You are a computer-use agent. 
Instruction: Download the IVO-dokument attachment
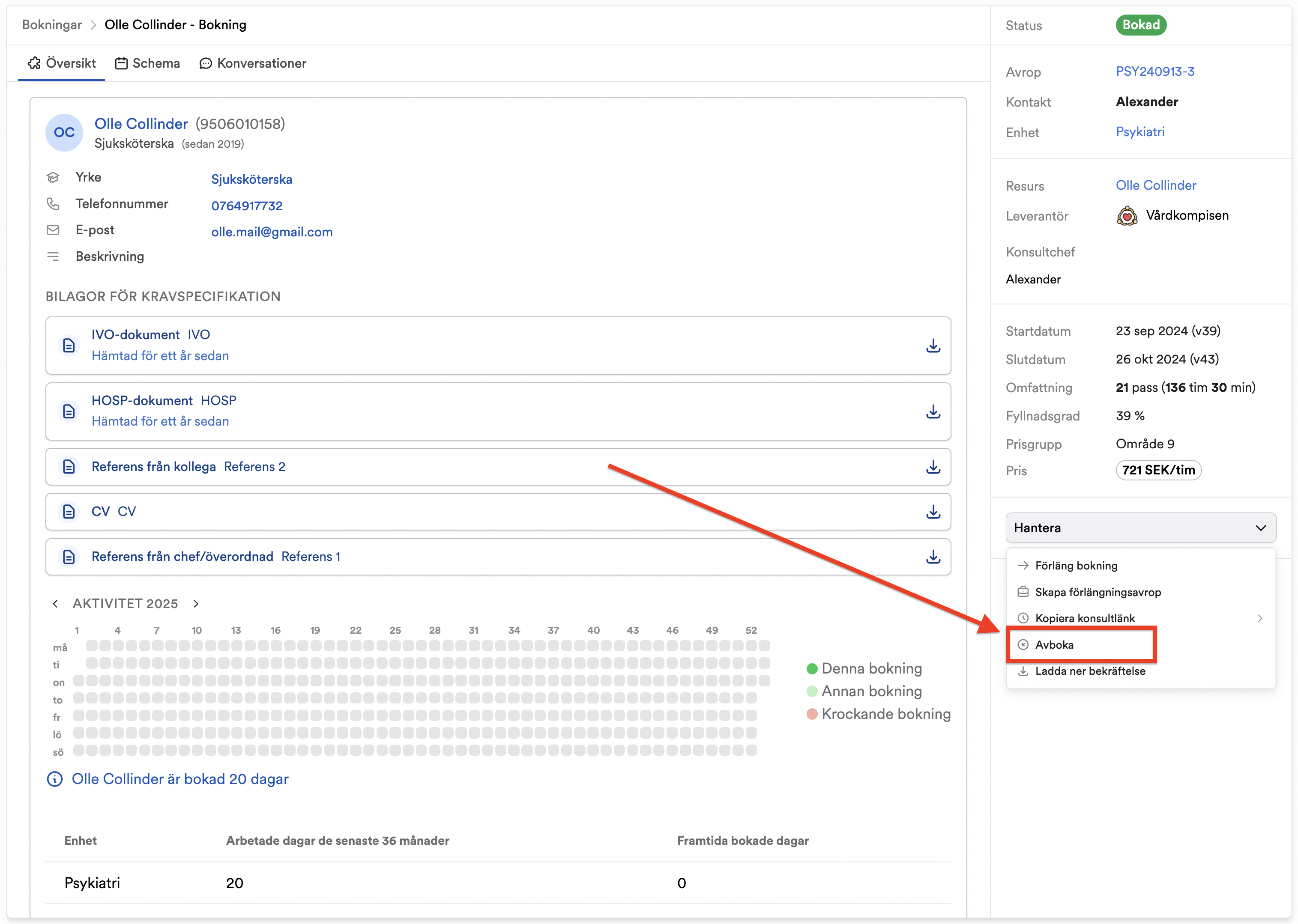(933, 346)
